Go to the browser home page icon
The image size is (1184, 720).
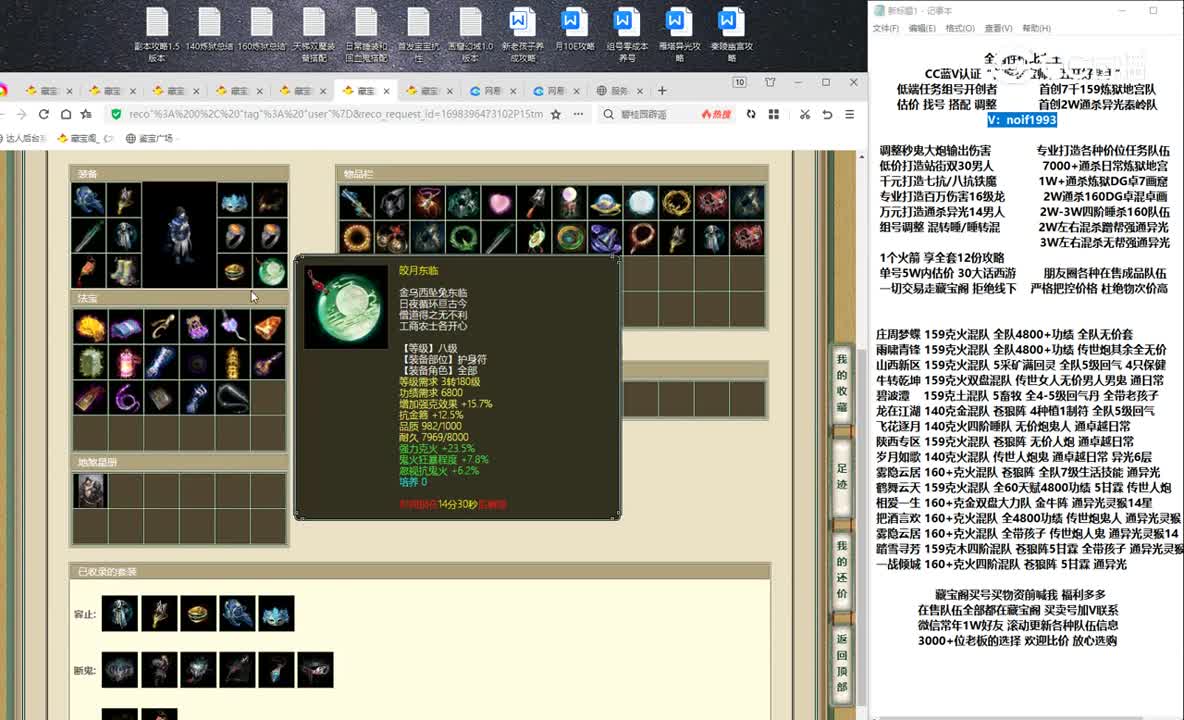[66, 114]
